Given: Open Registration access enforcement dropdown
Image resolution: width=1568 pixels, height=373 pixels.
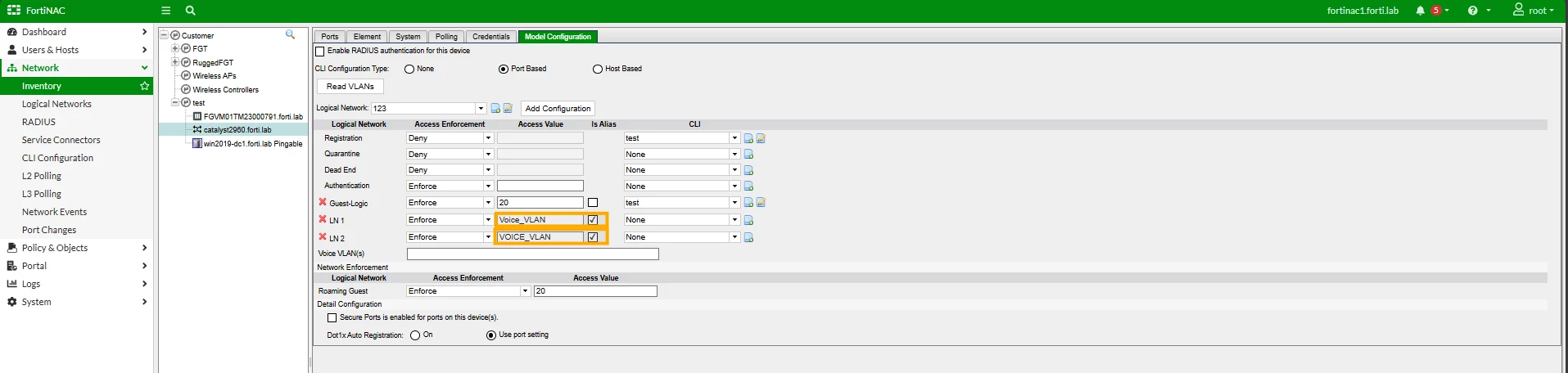Looking at the screenshot, I should (488, 138).
